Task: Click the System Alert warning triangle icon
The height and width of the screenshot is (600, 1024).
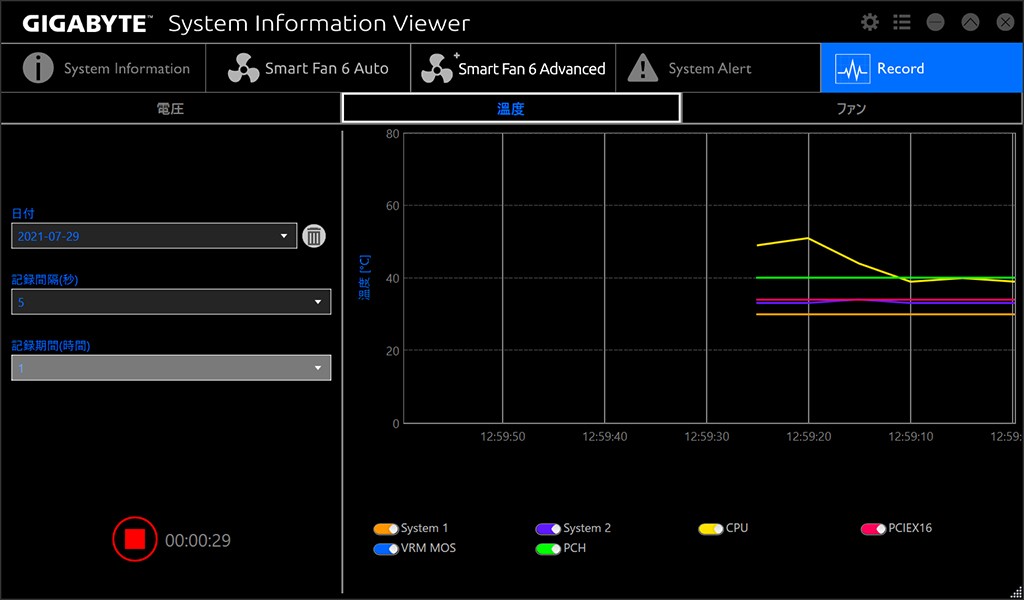Action: (642, 68)
